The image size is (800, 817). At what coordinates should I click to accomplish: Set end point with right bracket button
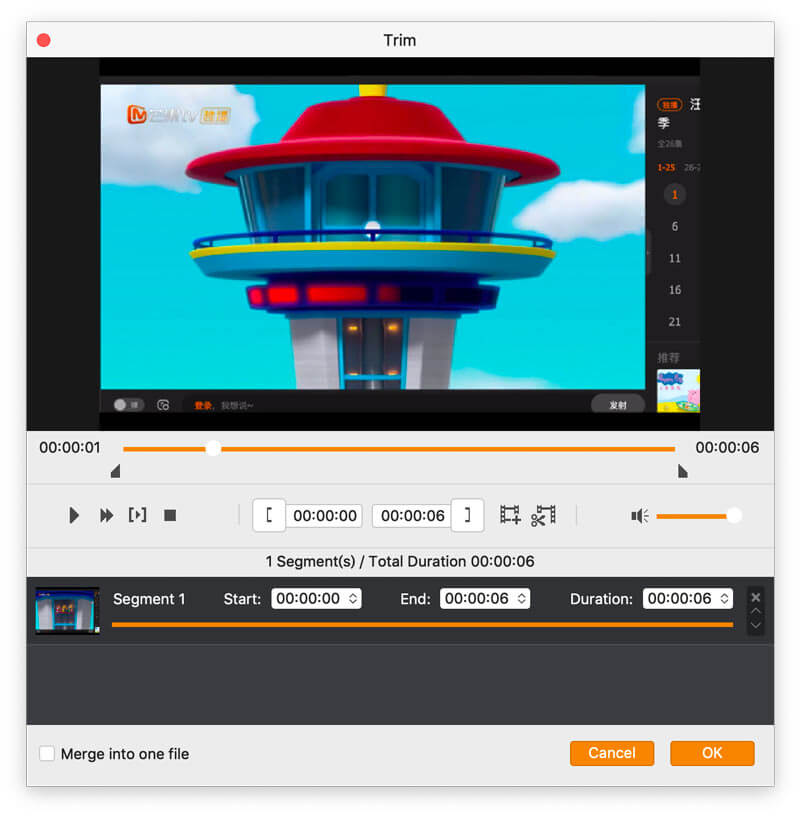point(468,515)
